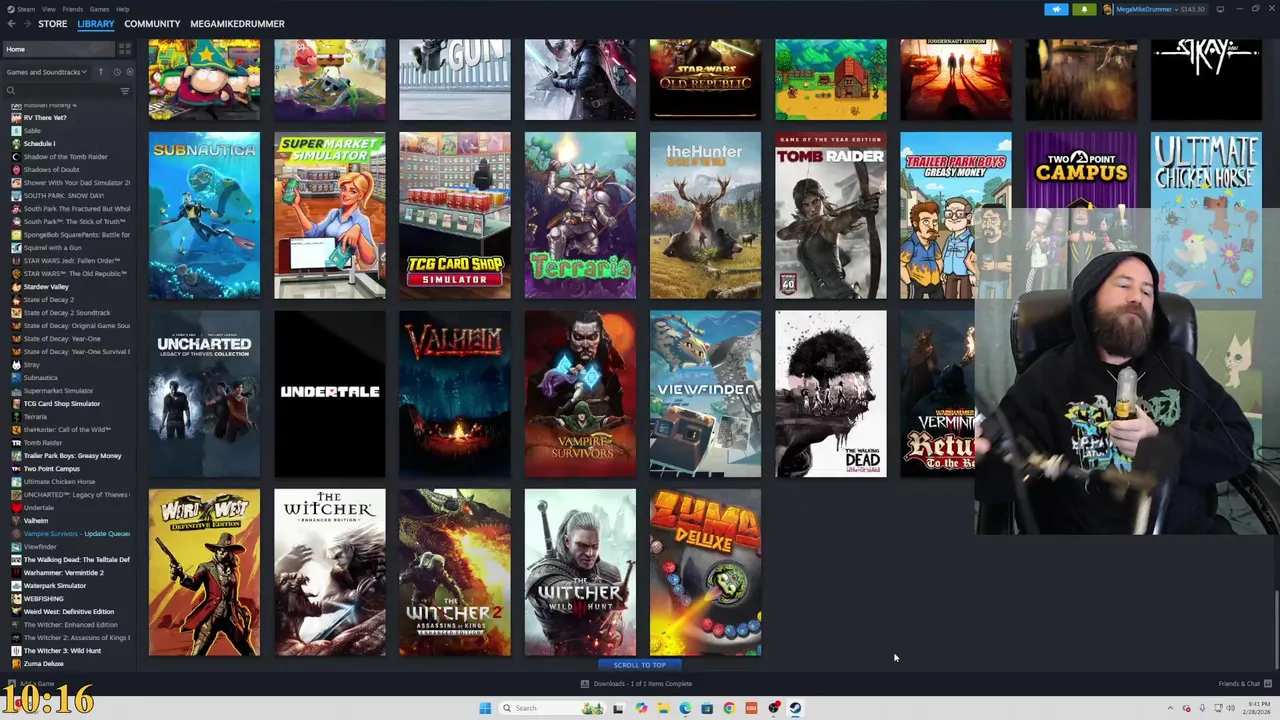Click the Home button in sidebar
The width and height of the screenshot is (1280, 720).
(58, 49)
